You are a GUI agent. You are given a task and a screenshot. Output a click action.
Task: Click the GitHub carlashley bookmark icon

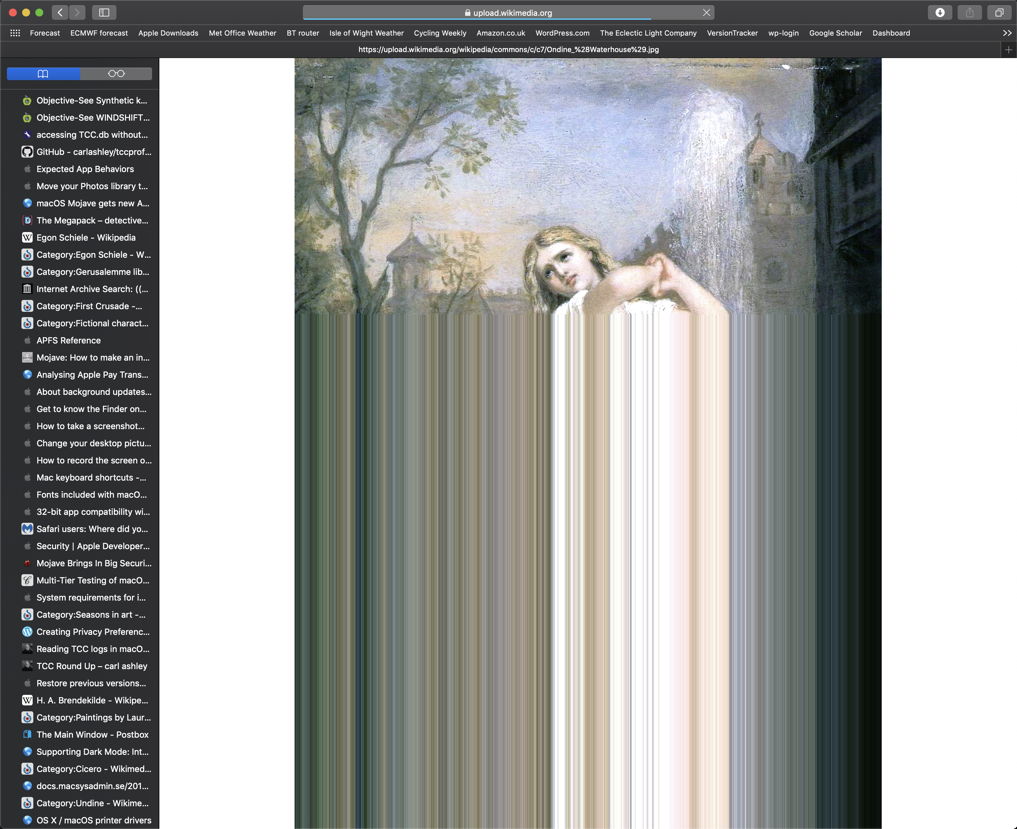point(27,152)
